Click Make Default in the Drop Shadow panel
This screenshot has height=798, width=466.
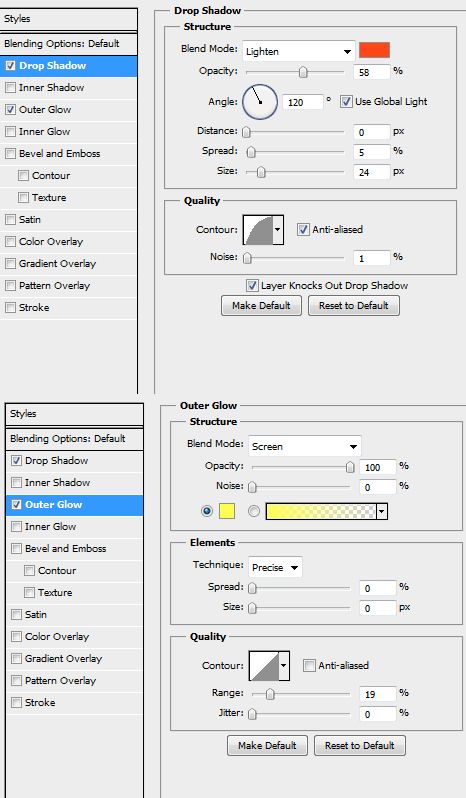pyautogui.click(x=261, y=305)
